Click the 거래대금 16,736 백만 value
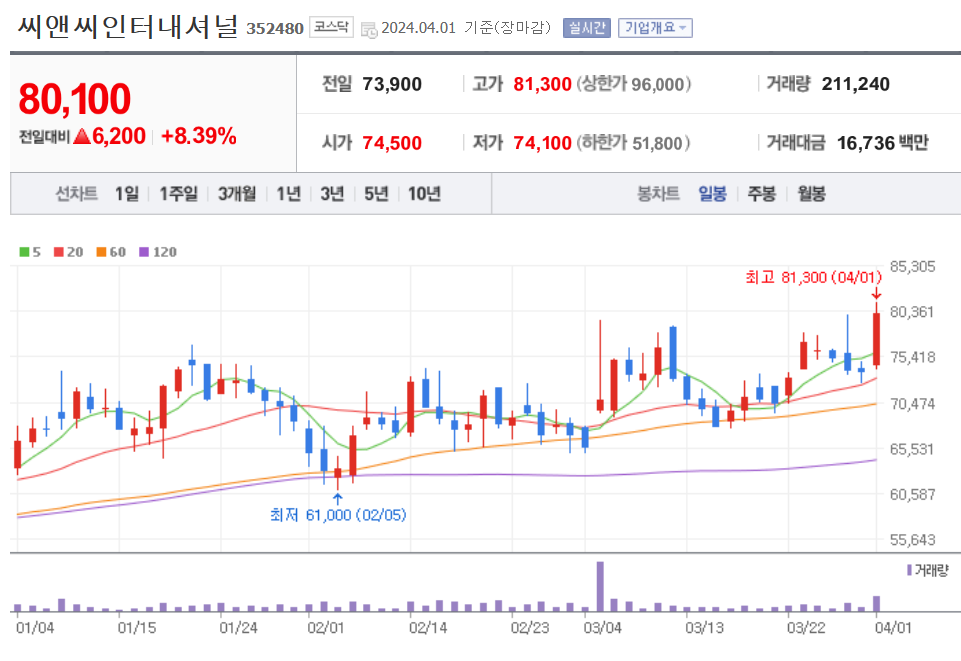The width and height of the screenshot is (961, 661). [x=883, y=143]
